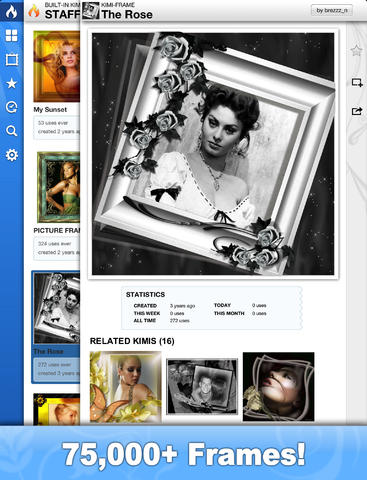The width and height of the screenshot is (367, 480).
Task: Open related kimi with butterfly and lilies
Action: (126, 387)
